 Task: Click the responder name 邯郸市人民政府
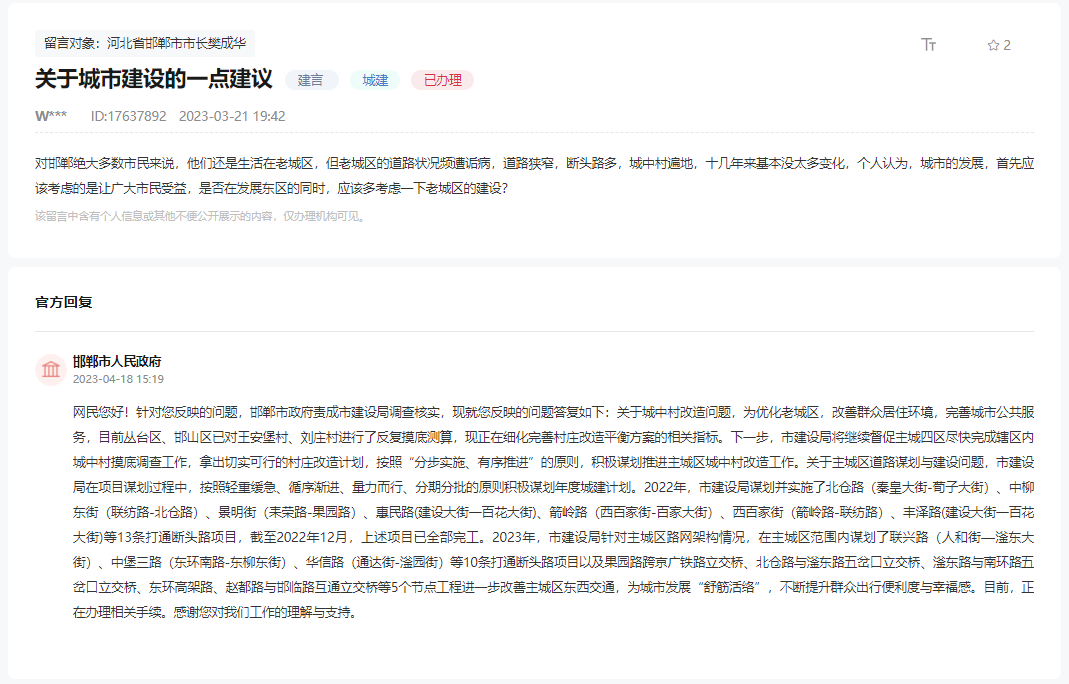pyautogui.click(x=117, y=361)
